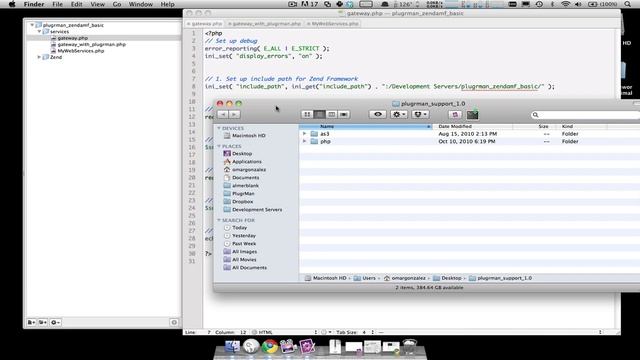Collapse the DEVICES sidebar section

point(219,128)
